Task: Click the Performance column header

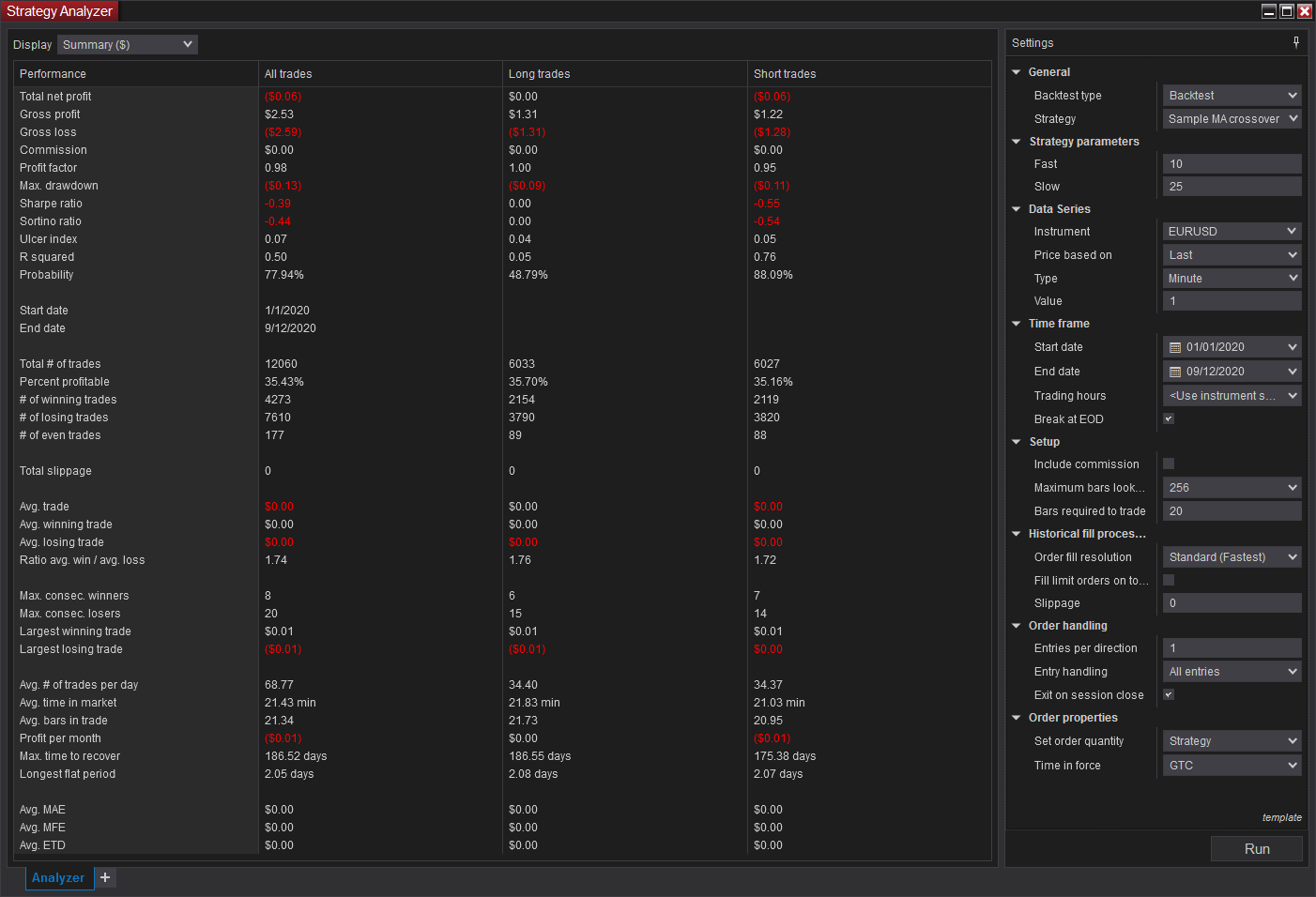Action: coord(136,74)
